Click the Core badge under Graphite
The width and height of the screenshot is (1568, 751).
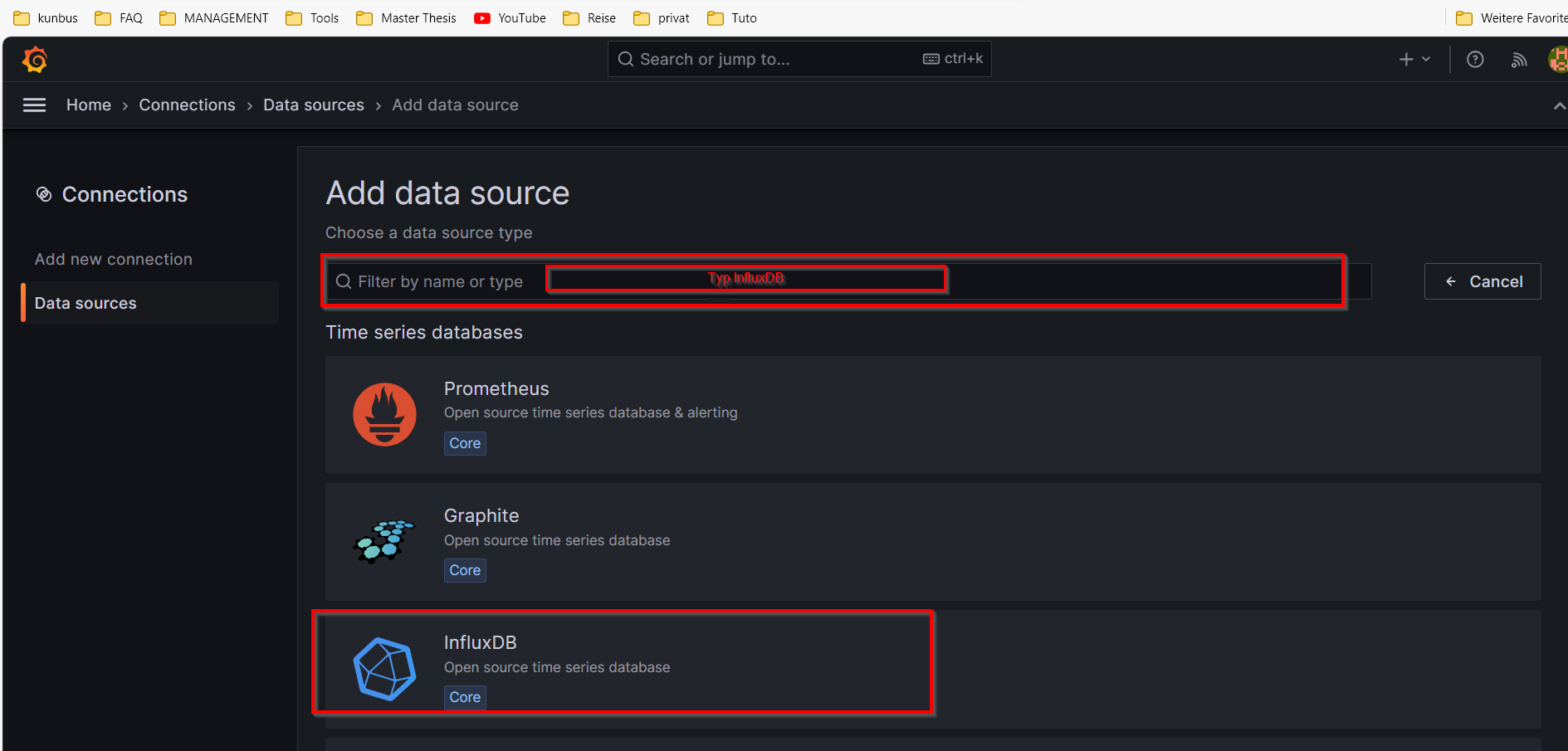click(465, 570)
